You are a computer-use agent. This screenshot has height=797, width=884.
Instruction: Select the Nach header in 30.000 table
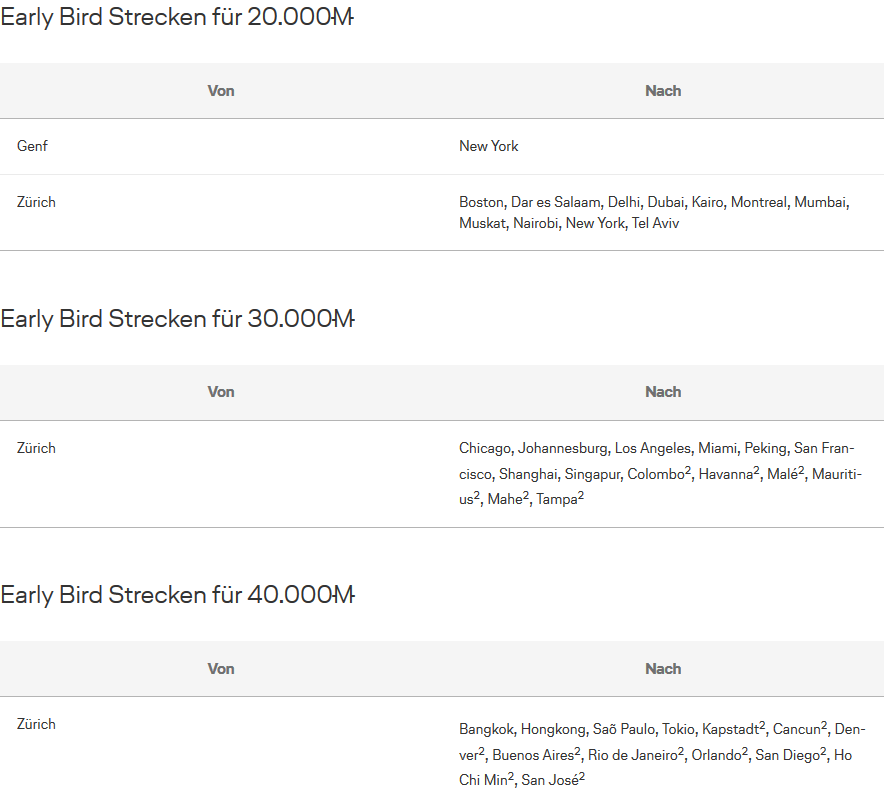663,392
